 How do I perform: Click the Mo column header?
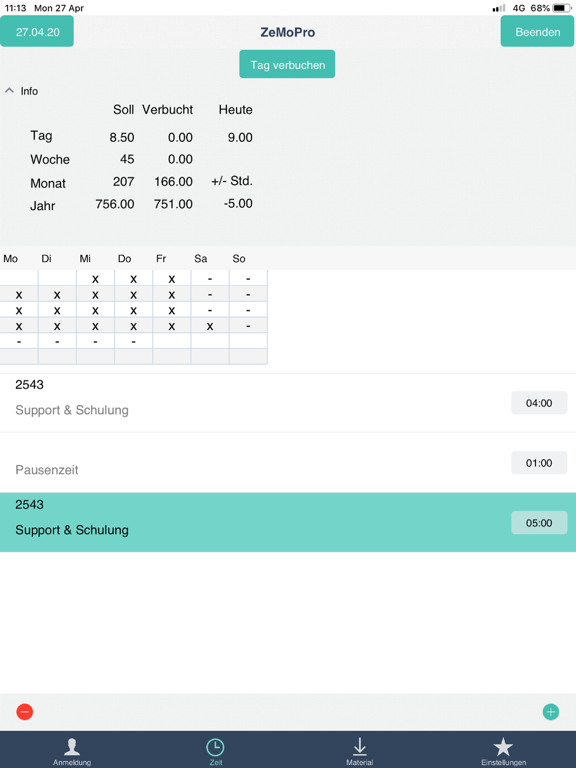click(10, 259)
